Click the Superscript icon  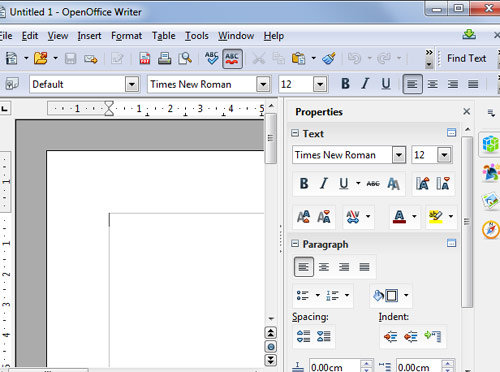303,217
